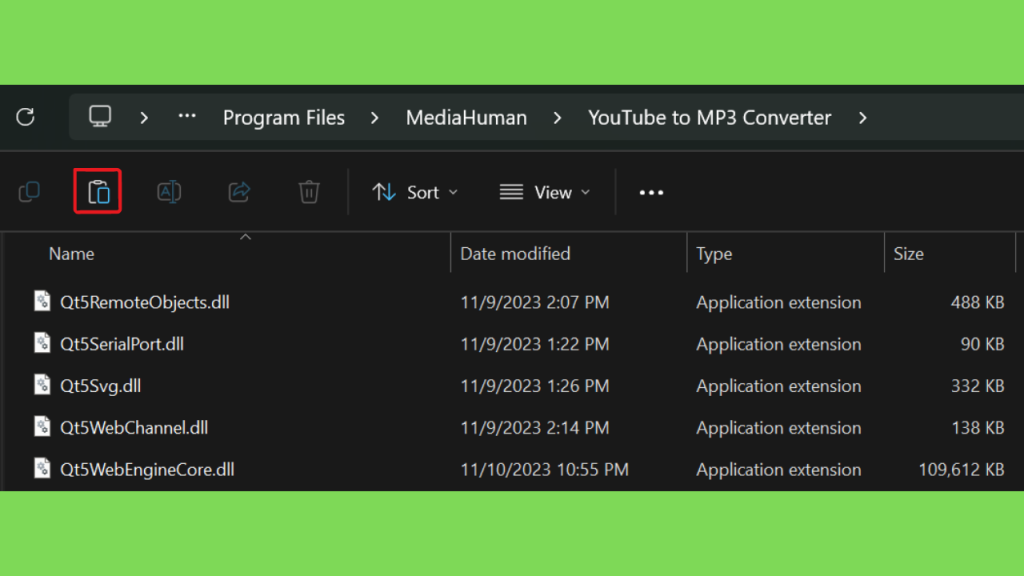Click the date 11/9/2023 2:07 PM
Screen dimensions: 1024x576
point(534,302)
